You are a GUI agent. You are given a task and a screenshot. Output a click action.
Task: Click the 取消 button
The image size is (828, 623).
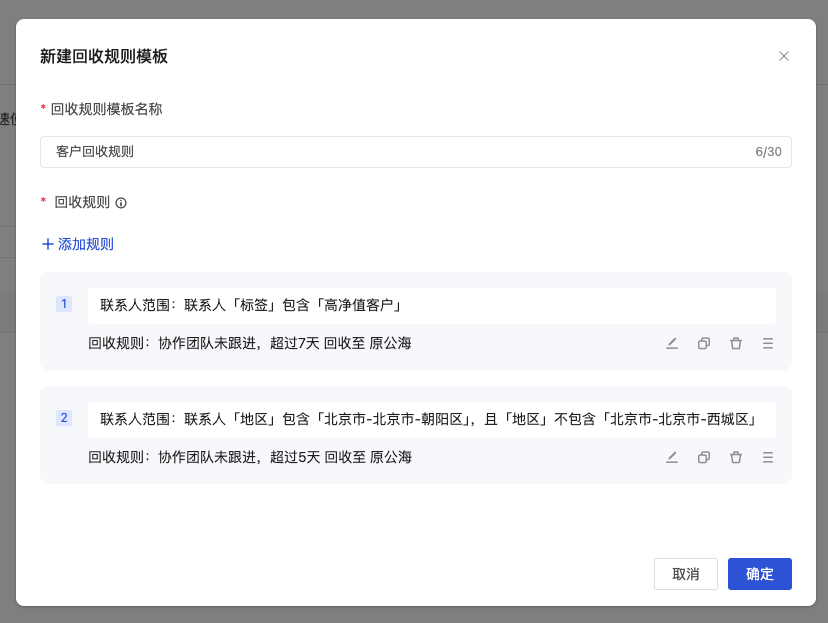685,574
